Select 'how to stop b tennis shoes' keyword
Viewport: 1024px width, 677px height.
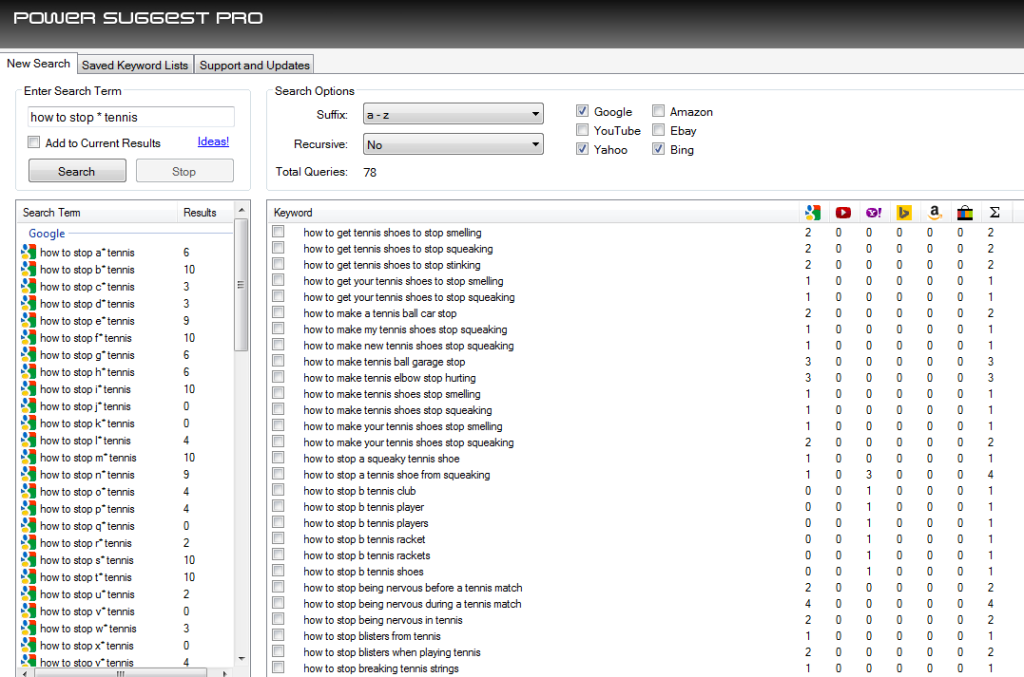[364, 571]
